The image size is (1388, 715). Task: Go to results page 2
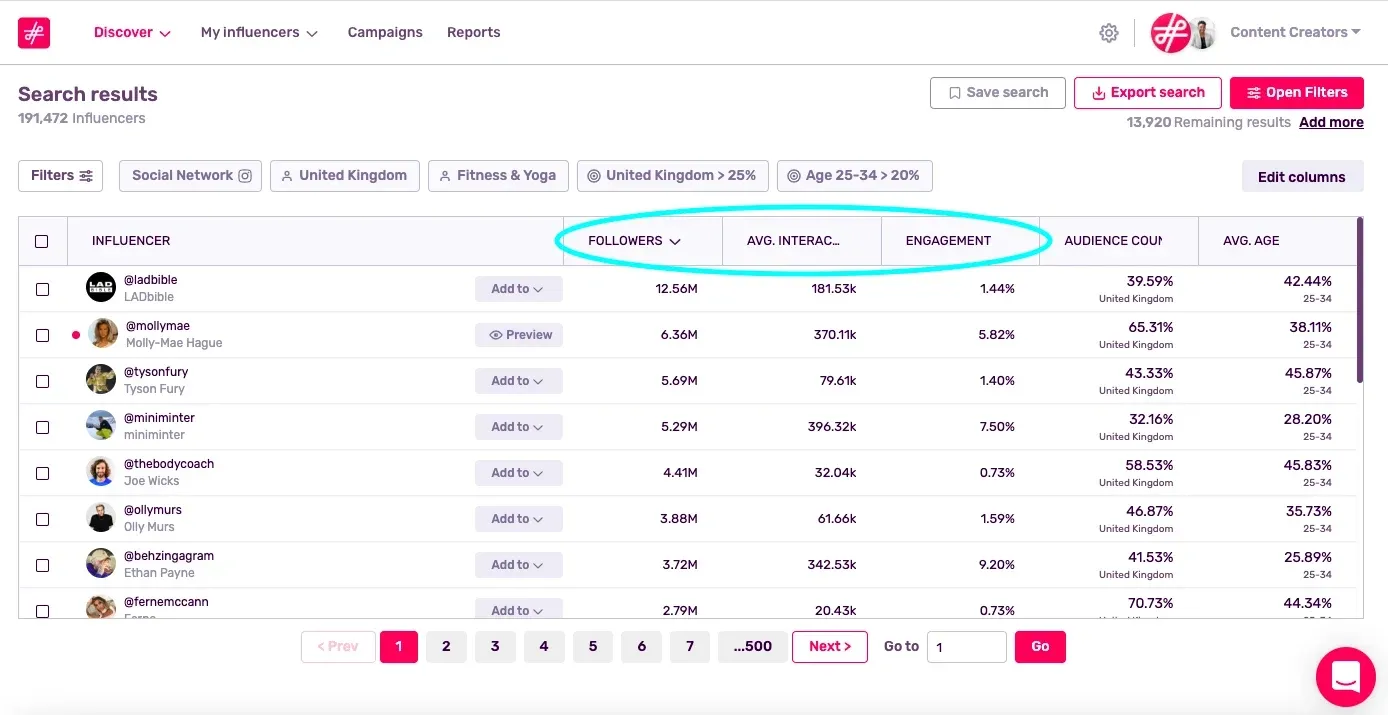click(x=446, y=647)
